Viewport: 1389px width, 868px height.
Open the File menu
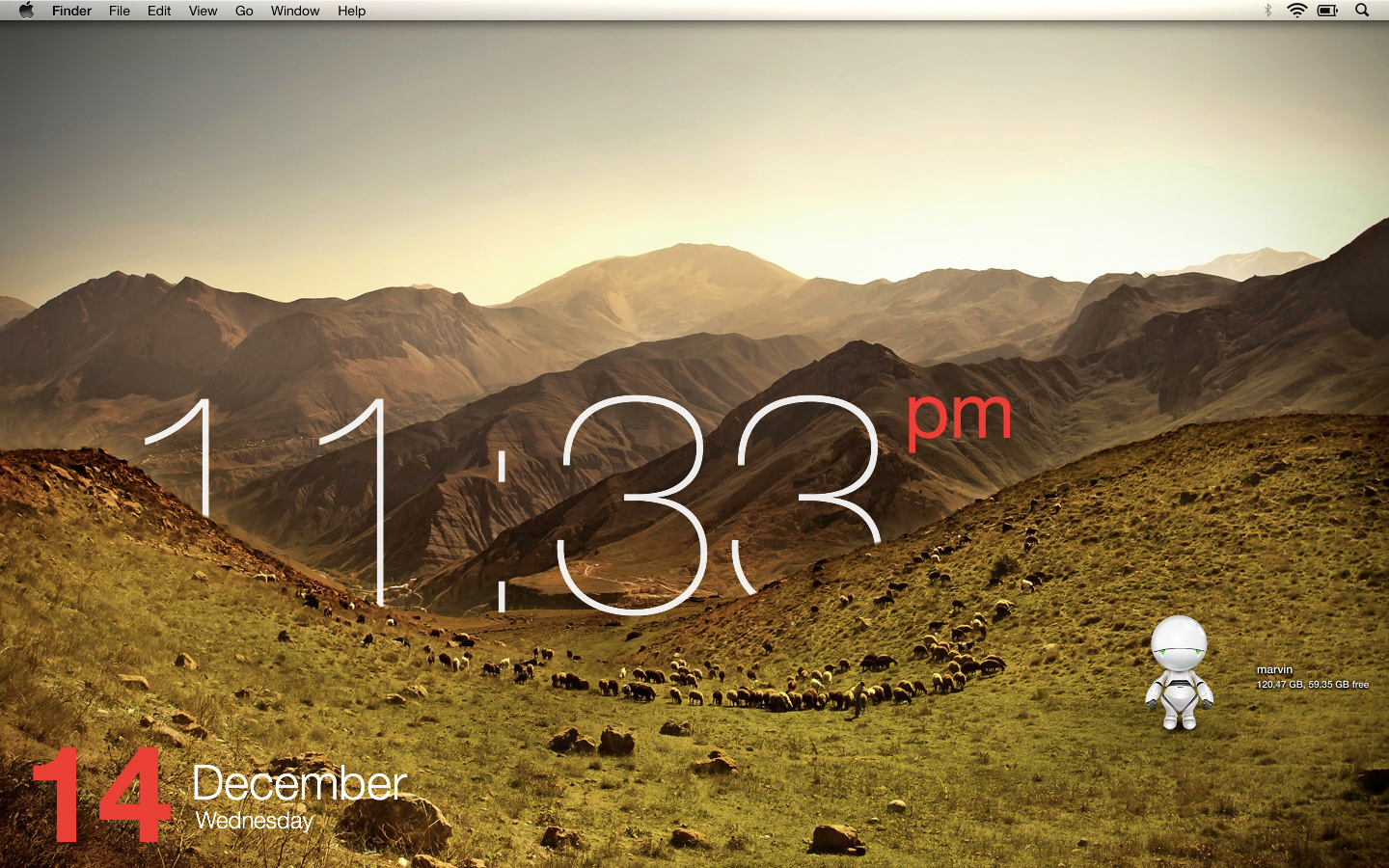120,11
